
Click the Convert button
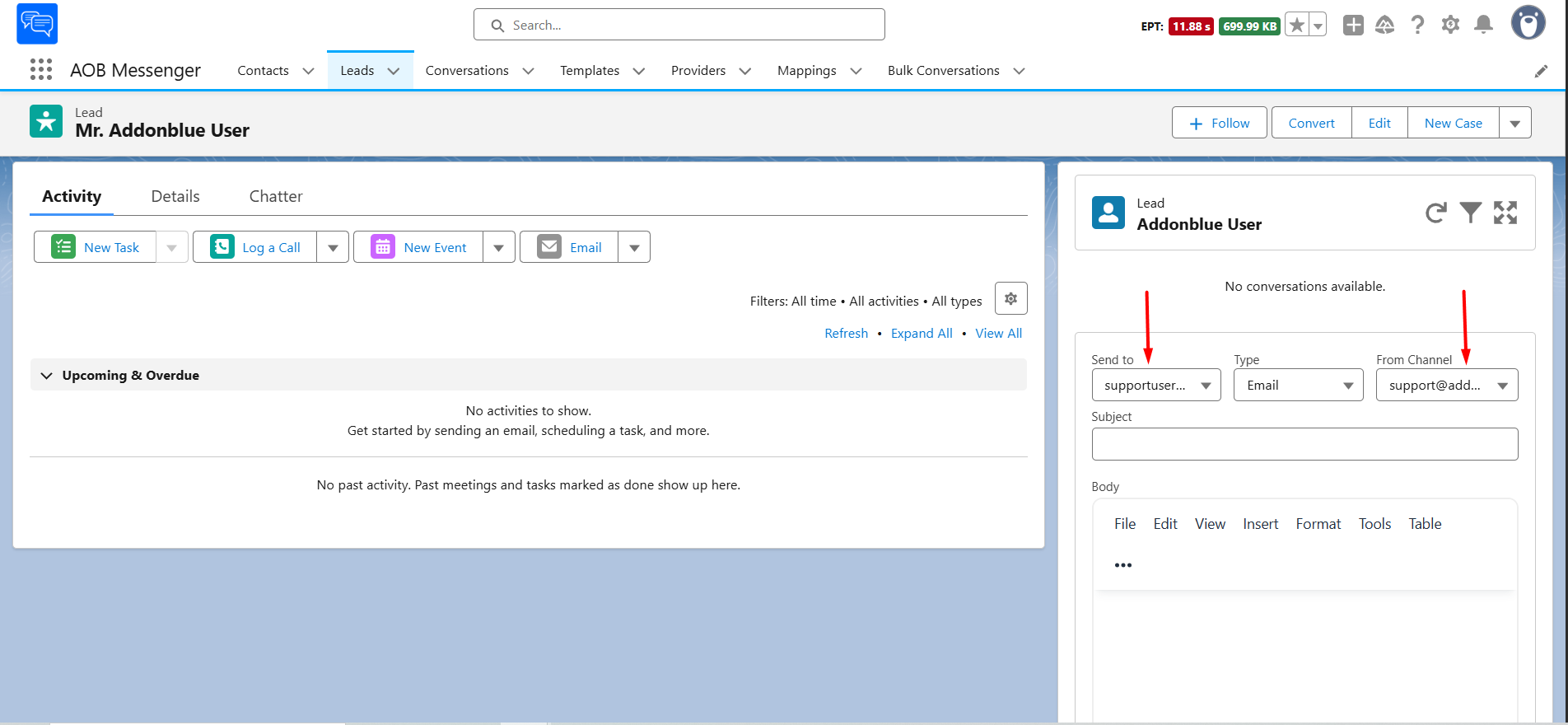[x=1311, y=123]
